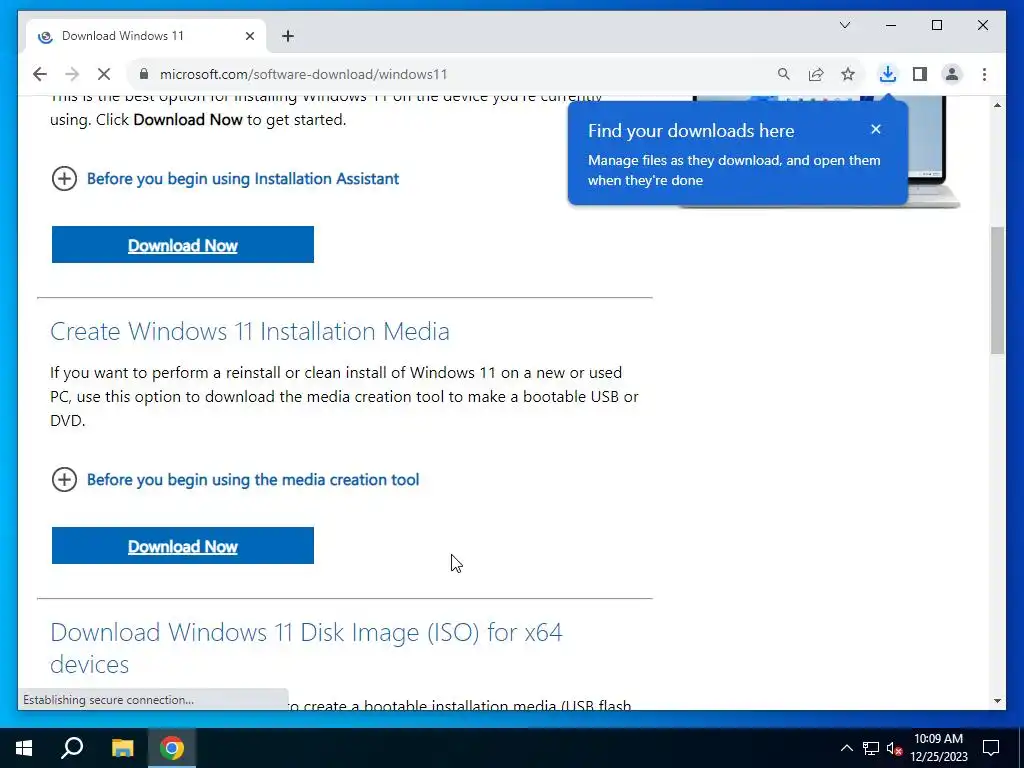The height and width of the screenshot is (768, 1024).
Task: Click the Chrome taskbar icon
Action: pyautogui.click(x=172, y=748)
